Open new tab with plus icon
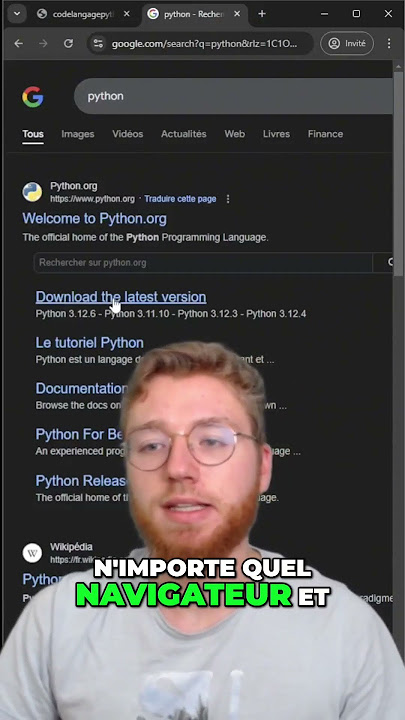Viewport: 405px width, 720px height. [x=262, y=14]
